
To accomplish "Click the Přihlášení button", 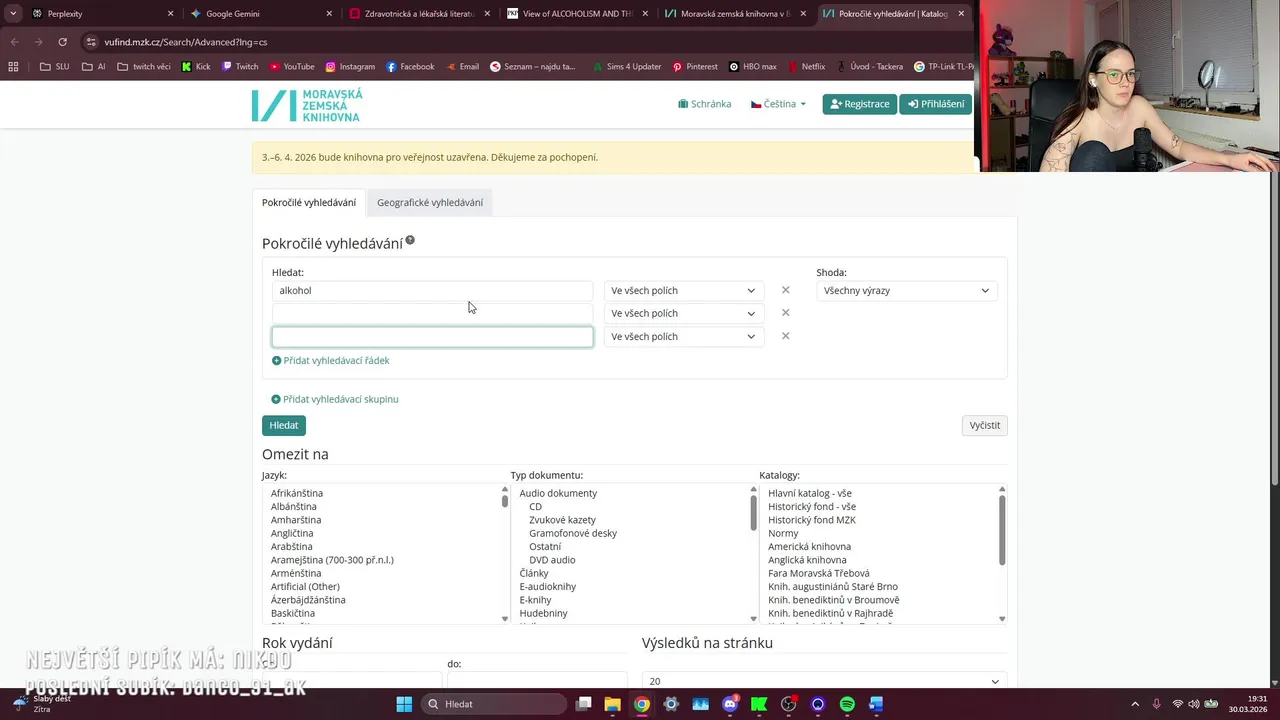I will [x=936, y=104].
